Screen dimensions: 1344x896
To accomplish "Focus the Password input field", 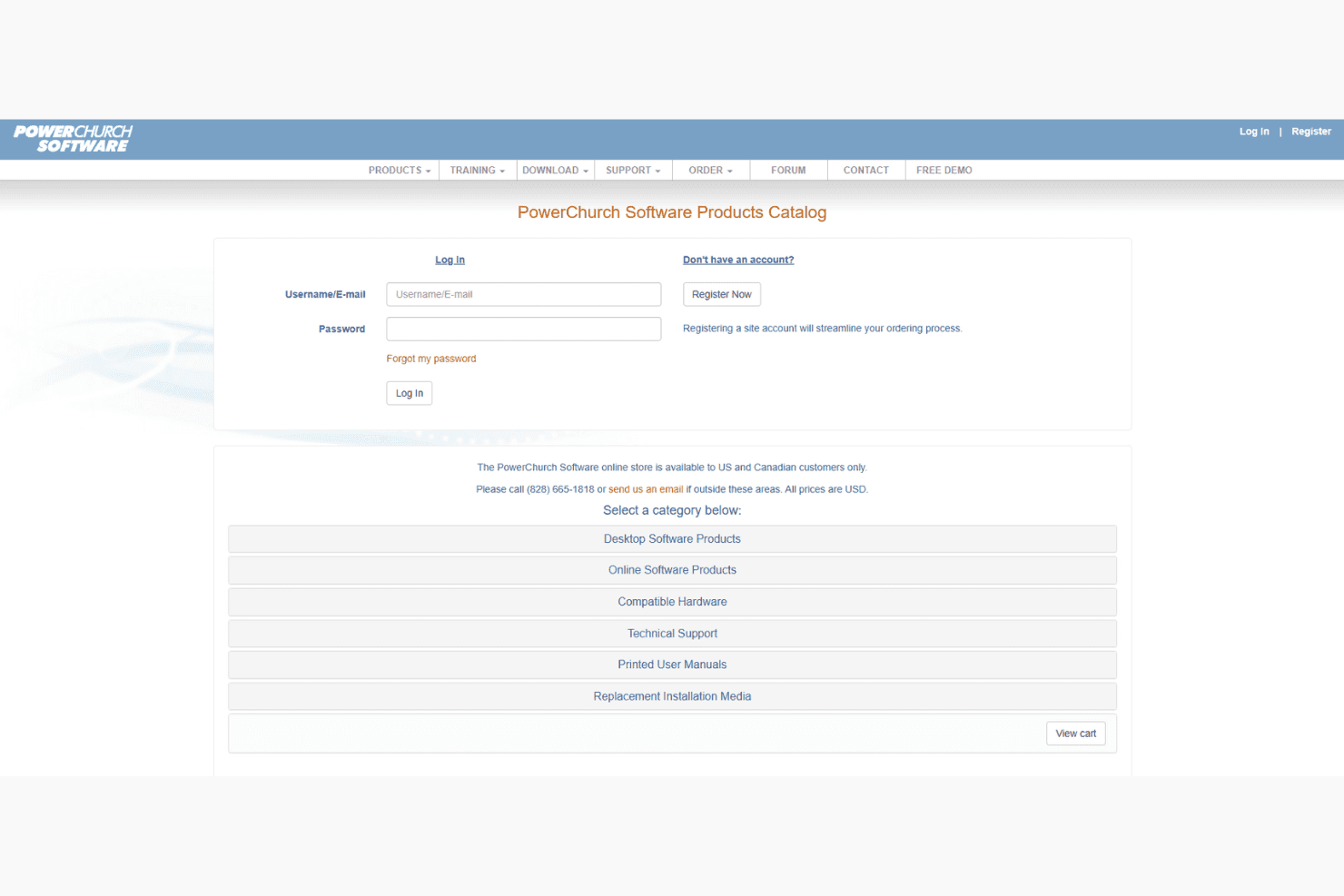I will coord(524,329).
